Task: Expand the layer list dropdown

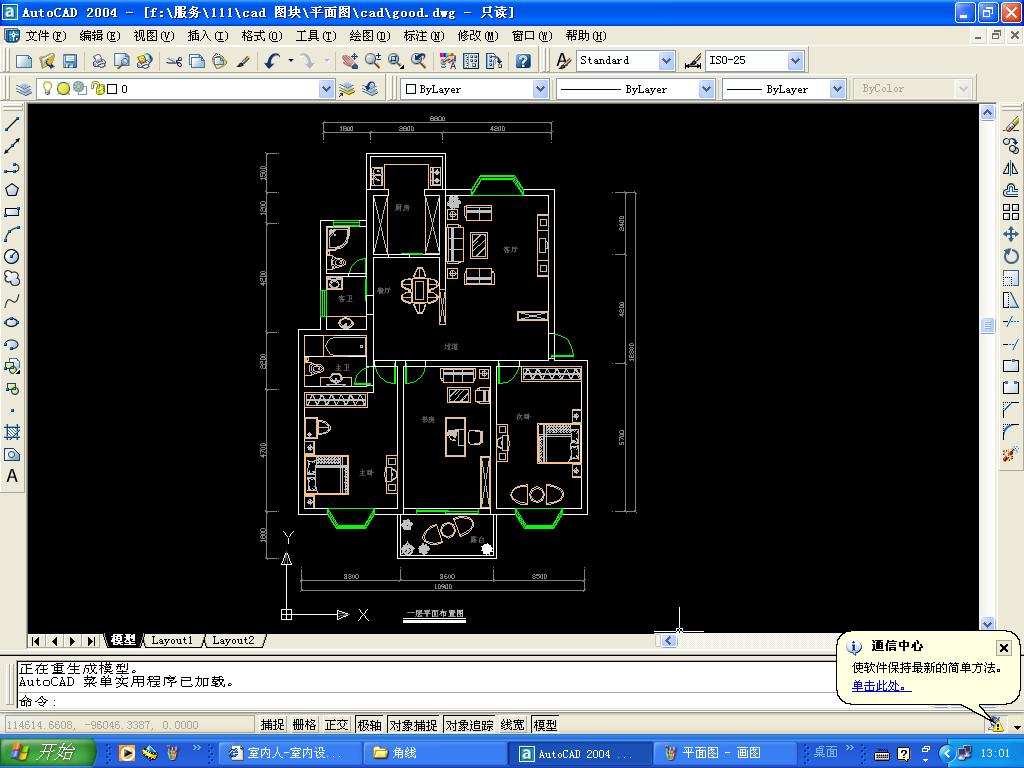Action: click(x=327, y=89)
